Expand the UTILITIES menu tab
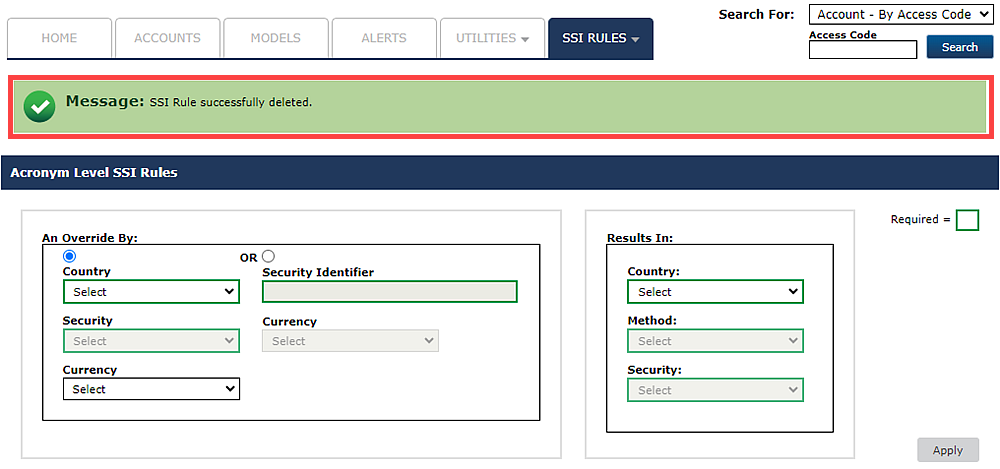 (x=492, y=38)
